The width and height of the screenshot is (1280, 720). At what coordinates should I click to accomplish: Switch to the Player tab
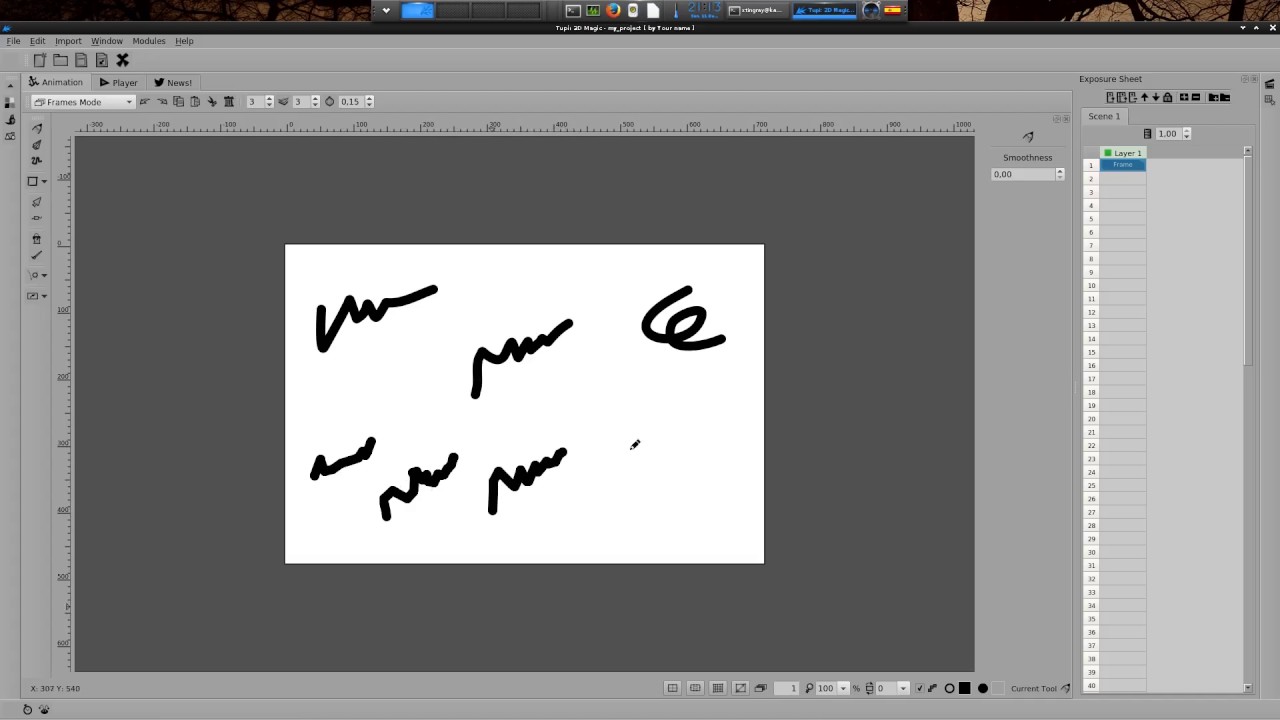point(118,83)
